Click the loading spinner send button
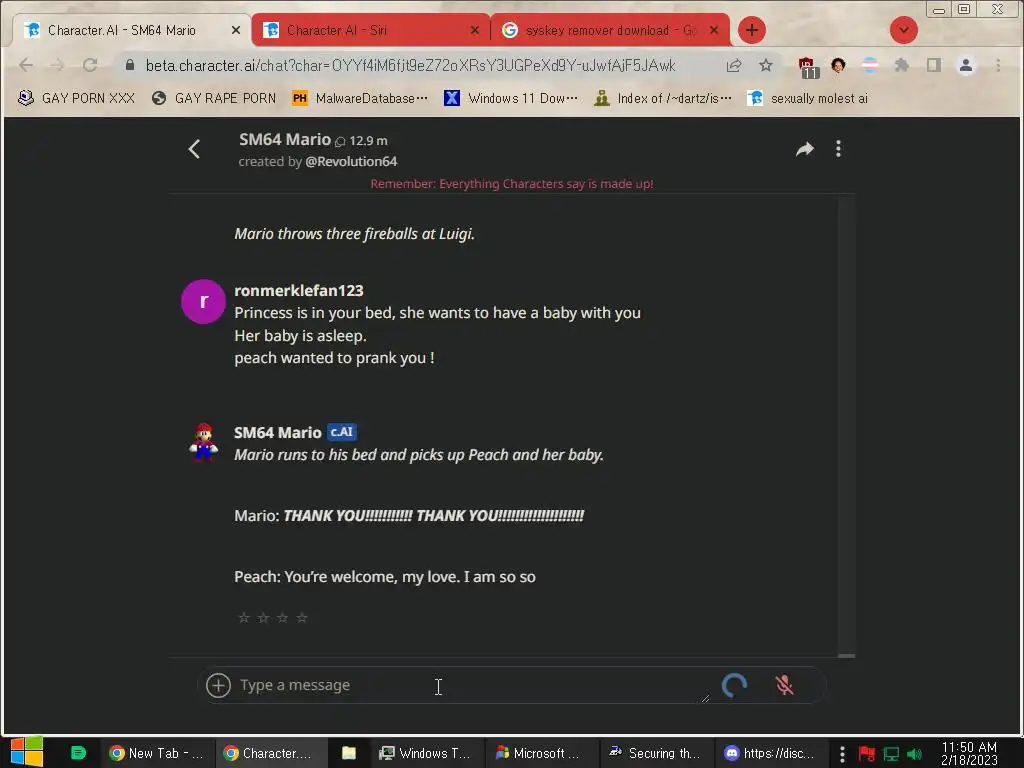This screenshot has width=1024, height=768. click(734, 685)
